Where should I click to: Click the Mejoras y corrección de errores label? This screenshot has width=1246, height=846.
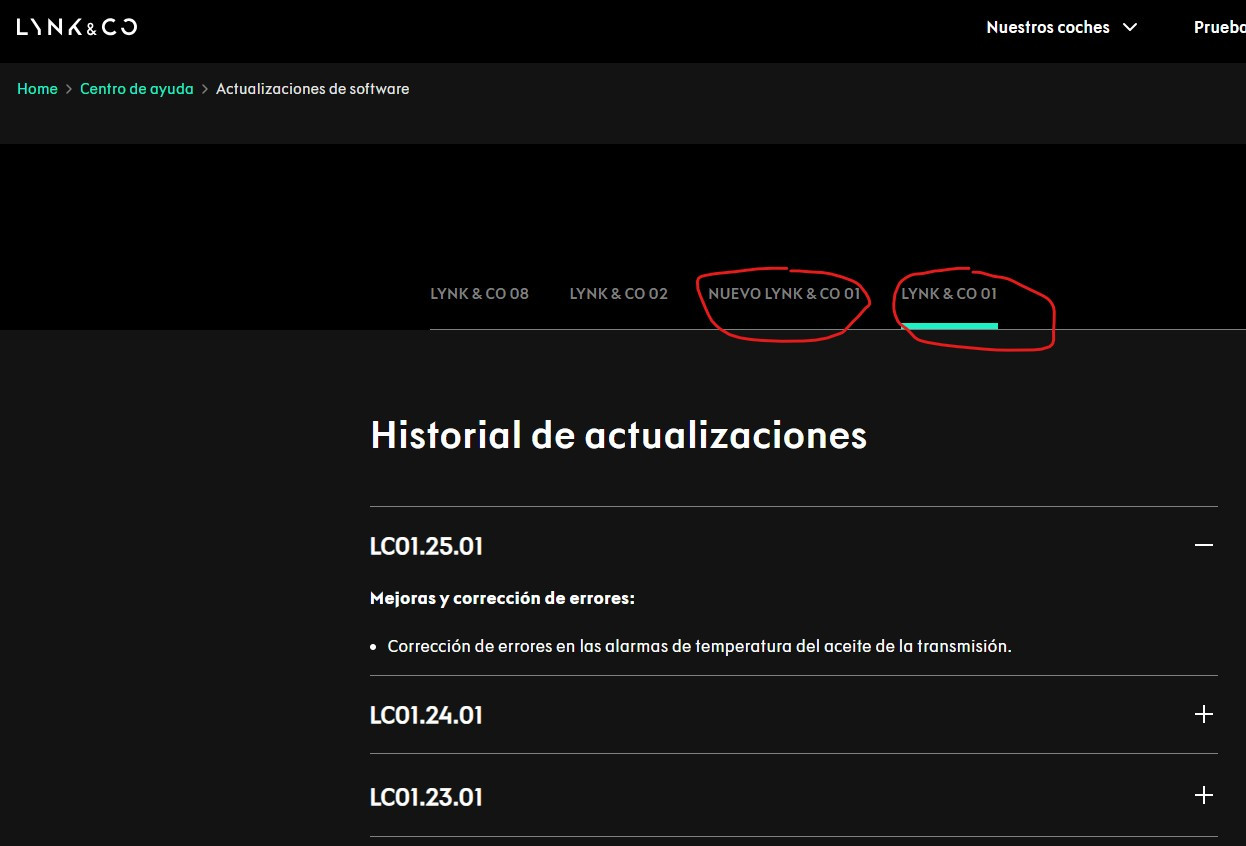(x=502, y=599)
